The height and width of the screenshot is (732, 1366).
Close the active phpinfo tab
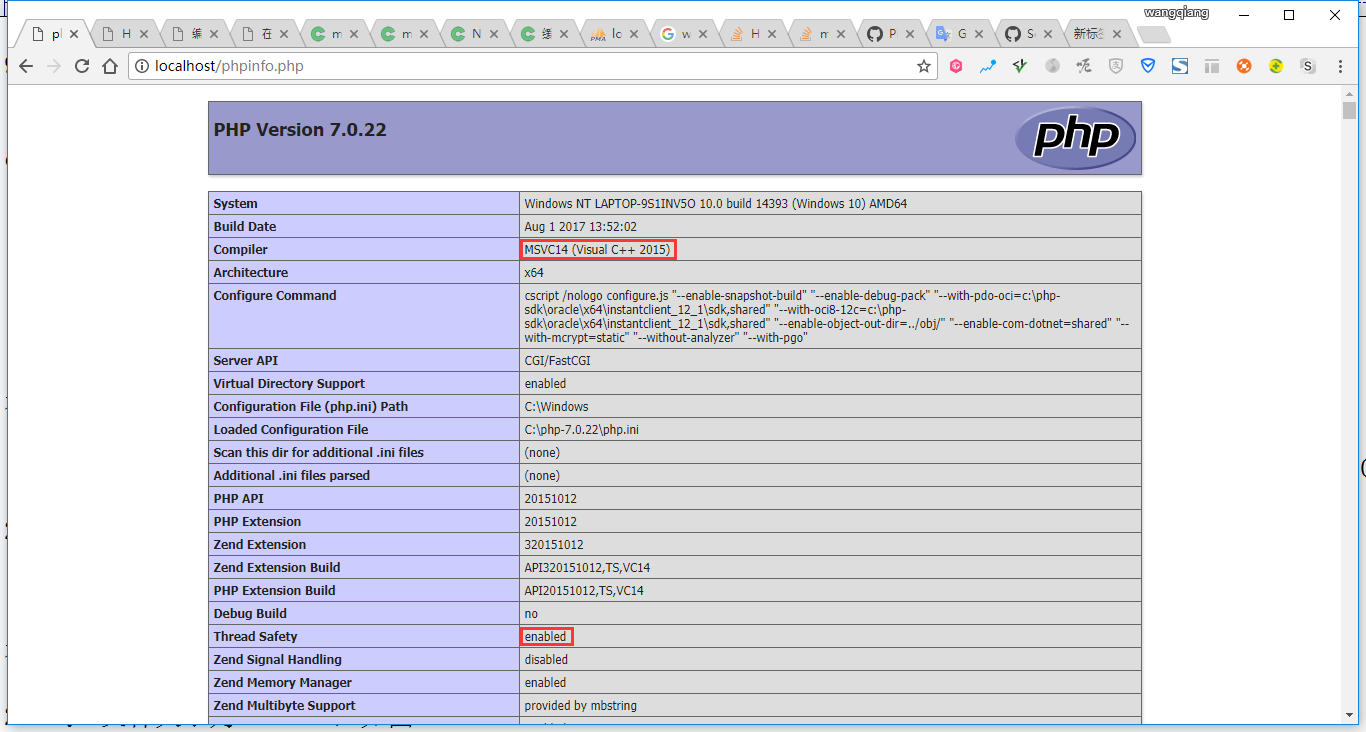pos(74,34)
